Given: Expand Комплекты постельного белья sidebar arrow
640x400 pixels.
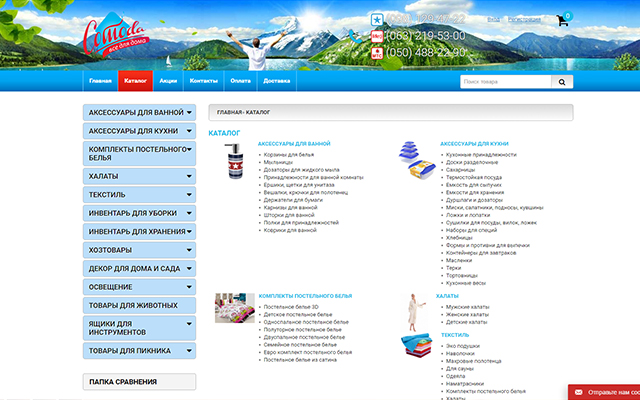Looking at the screenshot, I should tap(189, 149).
